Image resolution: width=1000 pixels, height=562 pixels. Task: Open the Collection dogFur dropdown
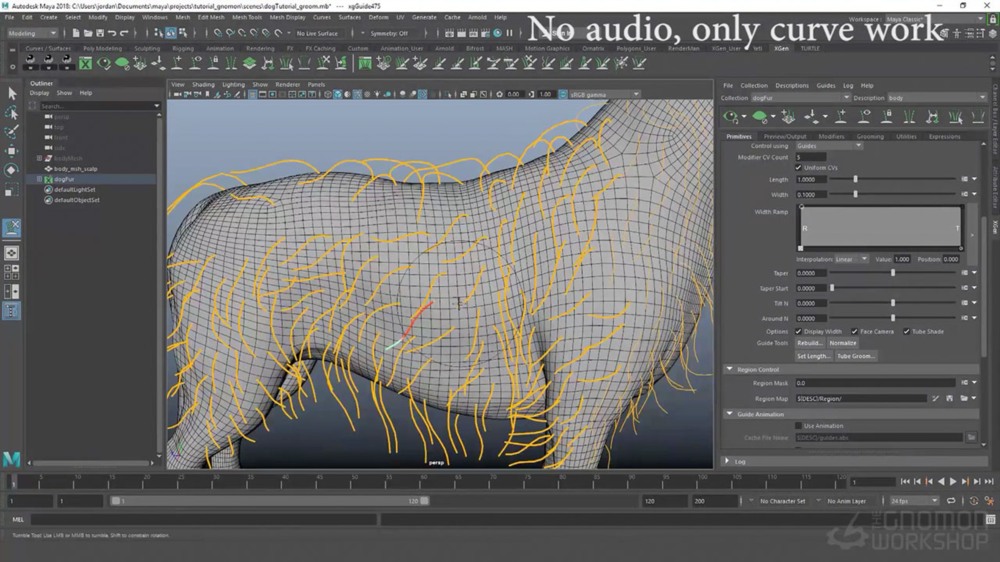coord(800,98)
